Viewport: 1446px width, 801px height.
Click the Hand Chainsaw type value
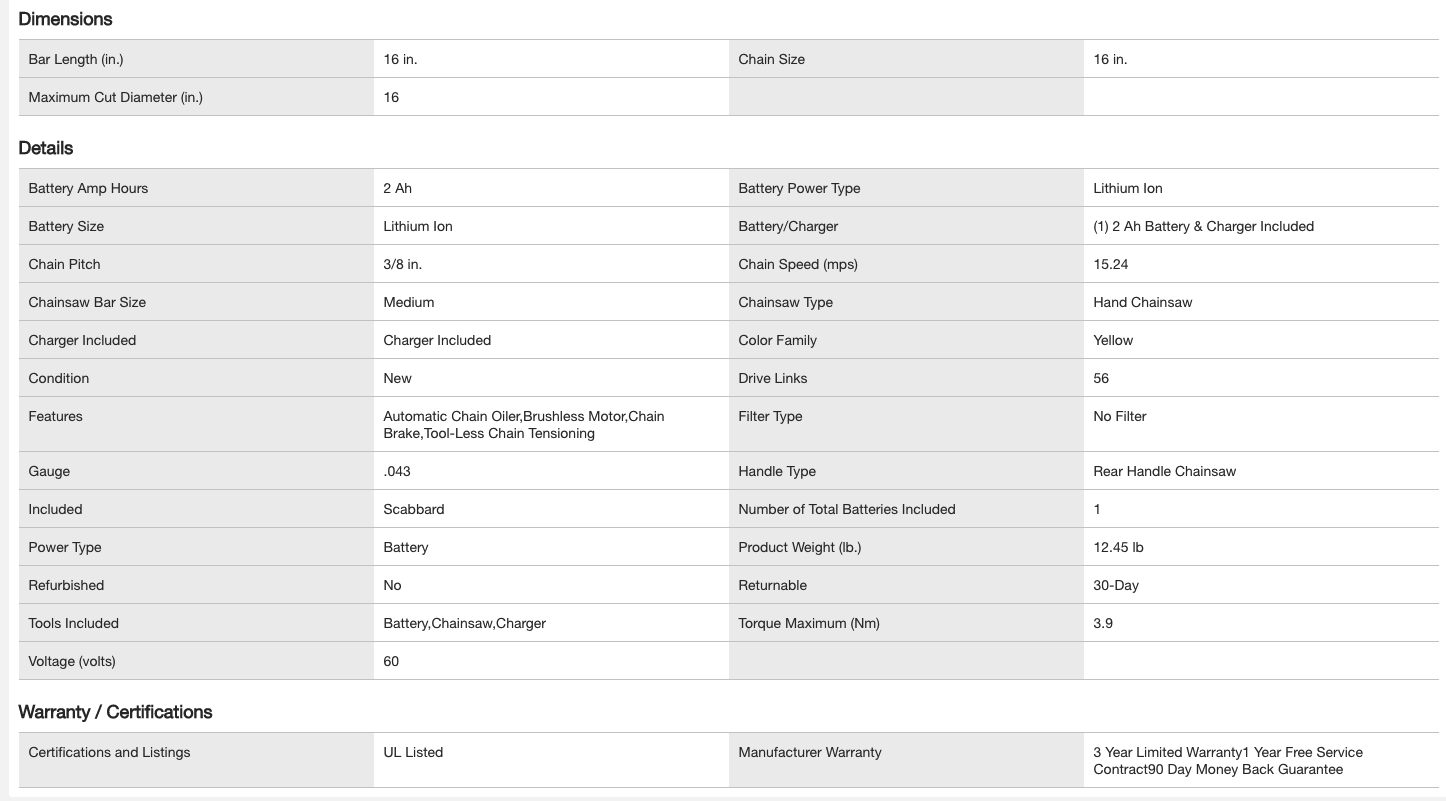1142,302
